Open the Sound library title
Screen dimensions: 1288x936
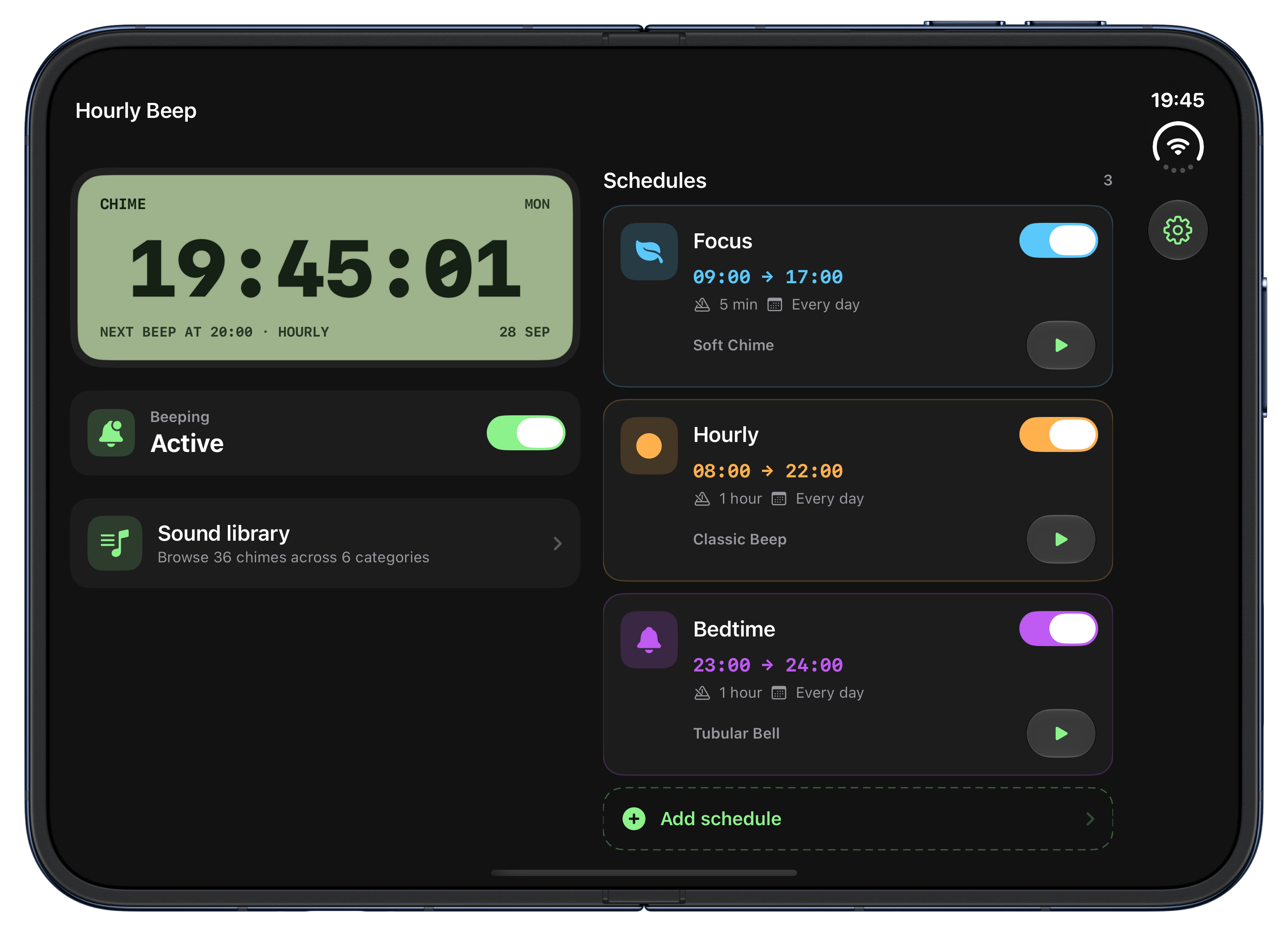tap(224, 533)
